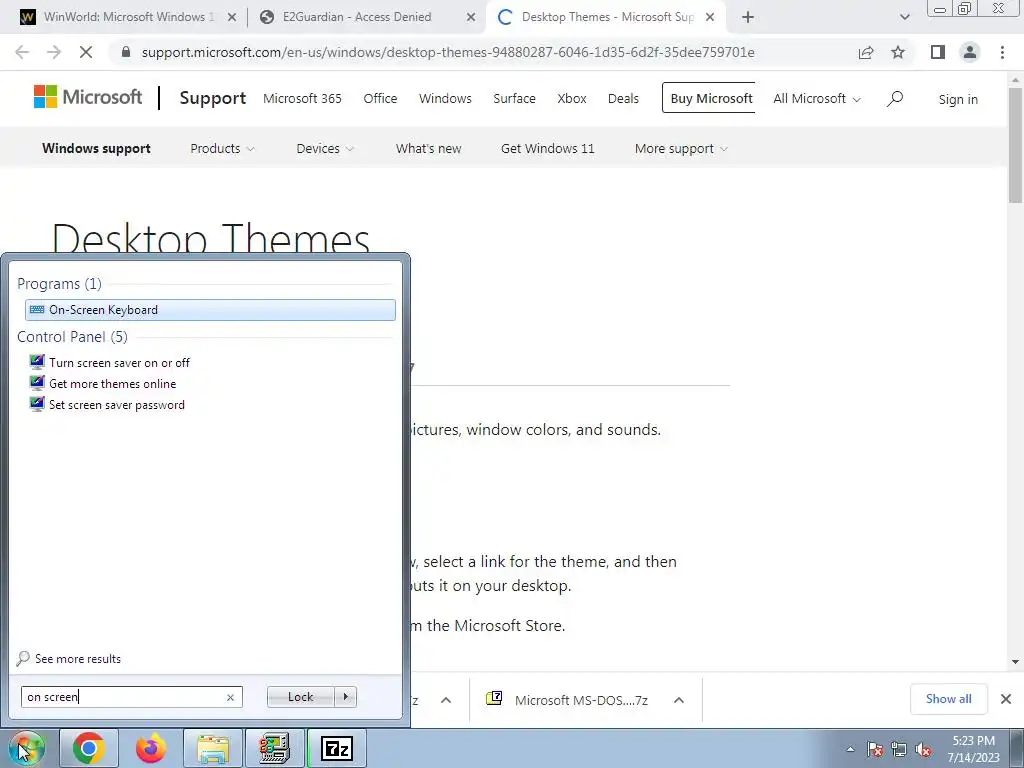The height and width of the screenshot is (768, 1024).
Task: Expand More support dropdown
Action: pos(681,148)
